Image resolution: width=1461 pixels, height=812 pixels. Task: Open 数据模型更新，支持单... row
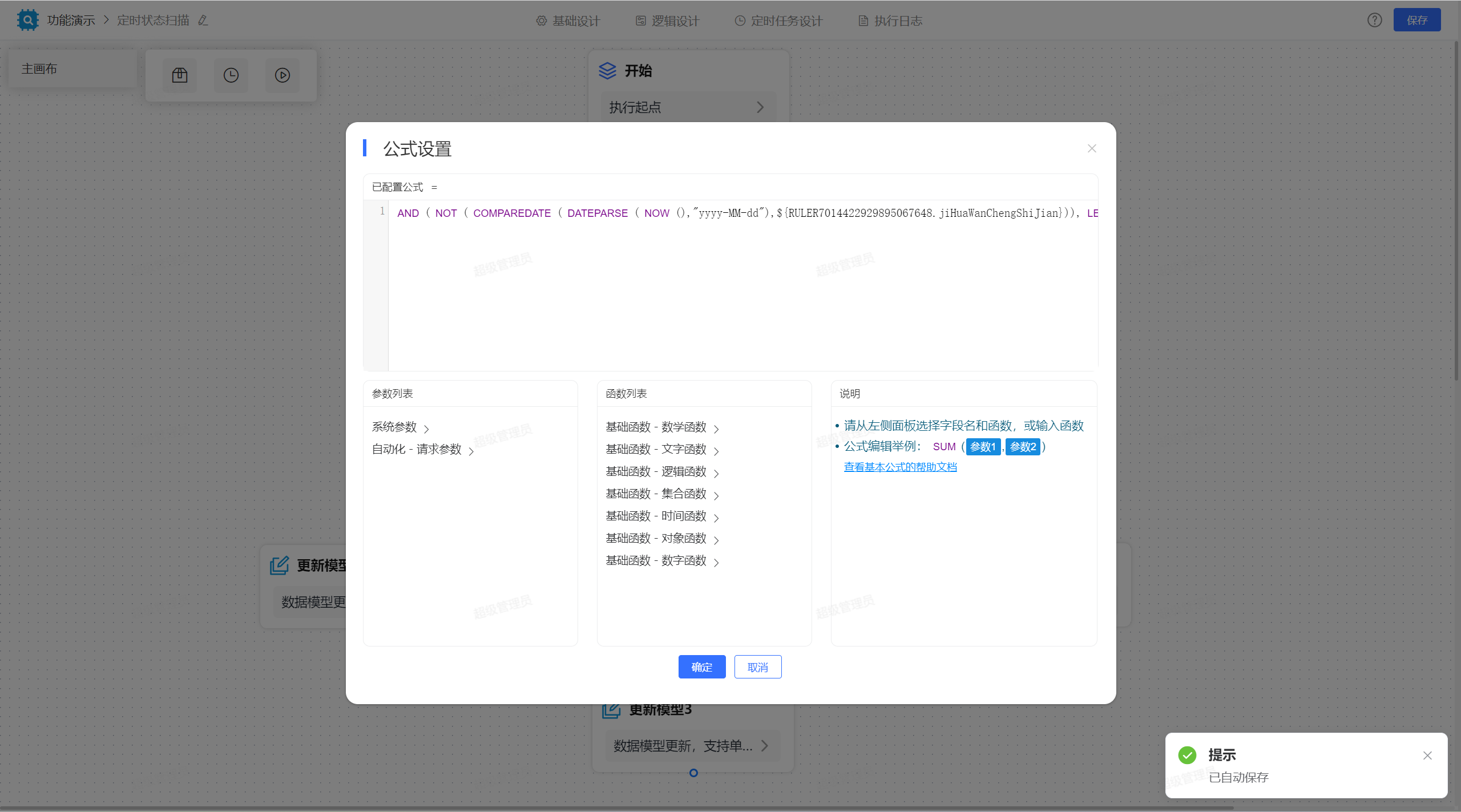pos(692,745)
